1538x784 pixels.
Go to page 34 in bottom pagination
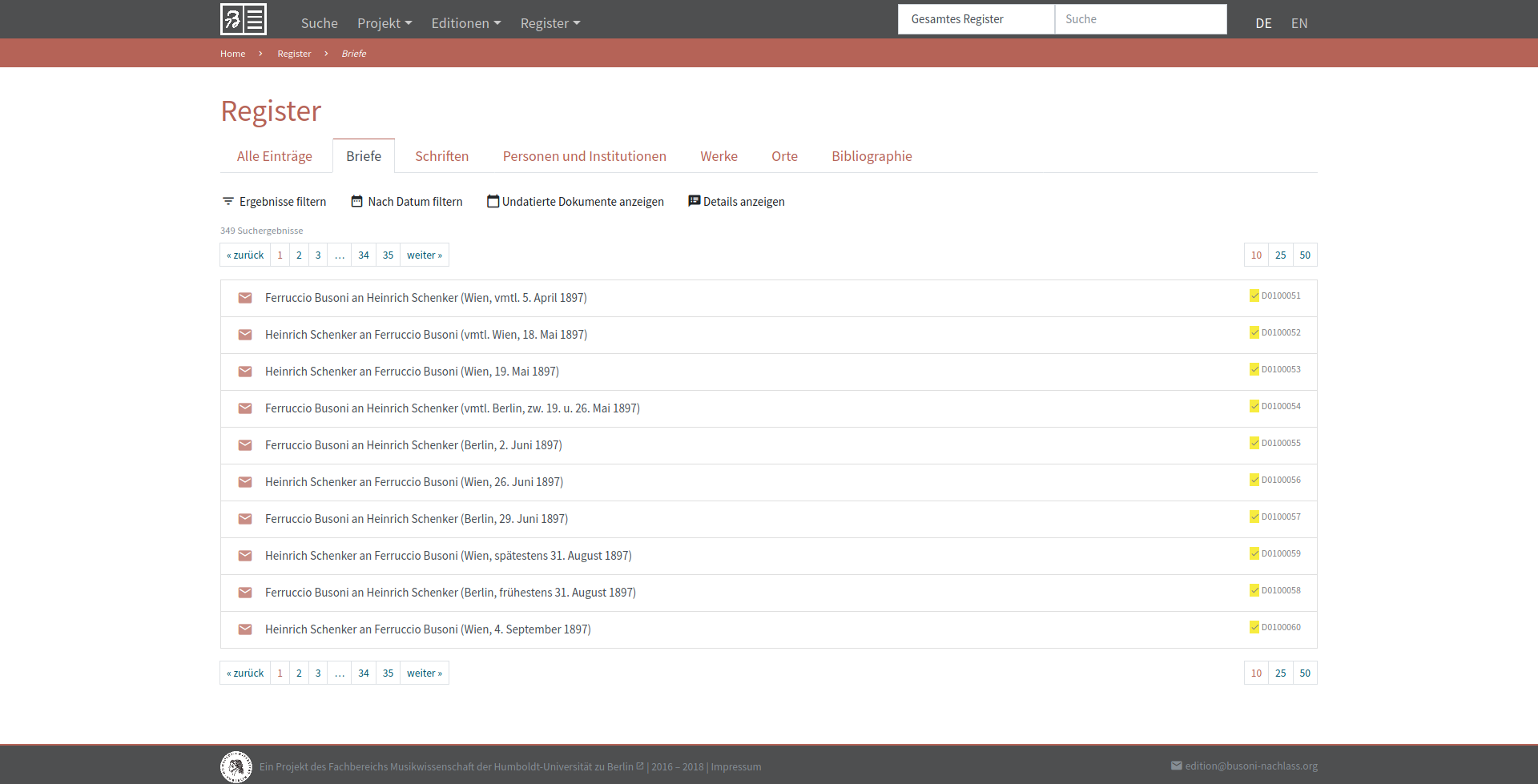pos(364,673)
